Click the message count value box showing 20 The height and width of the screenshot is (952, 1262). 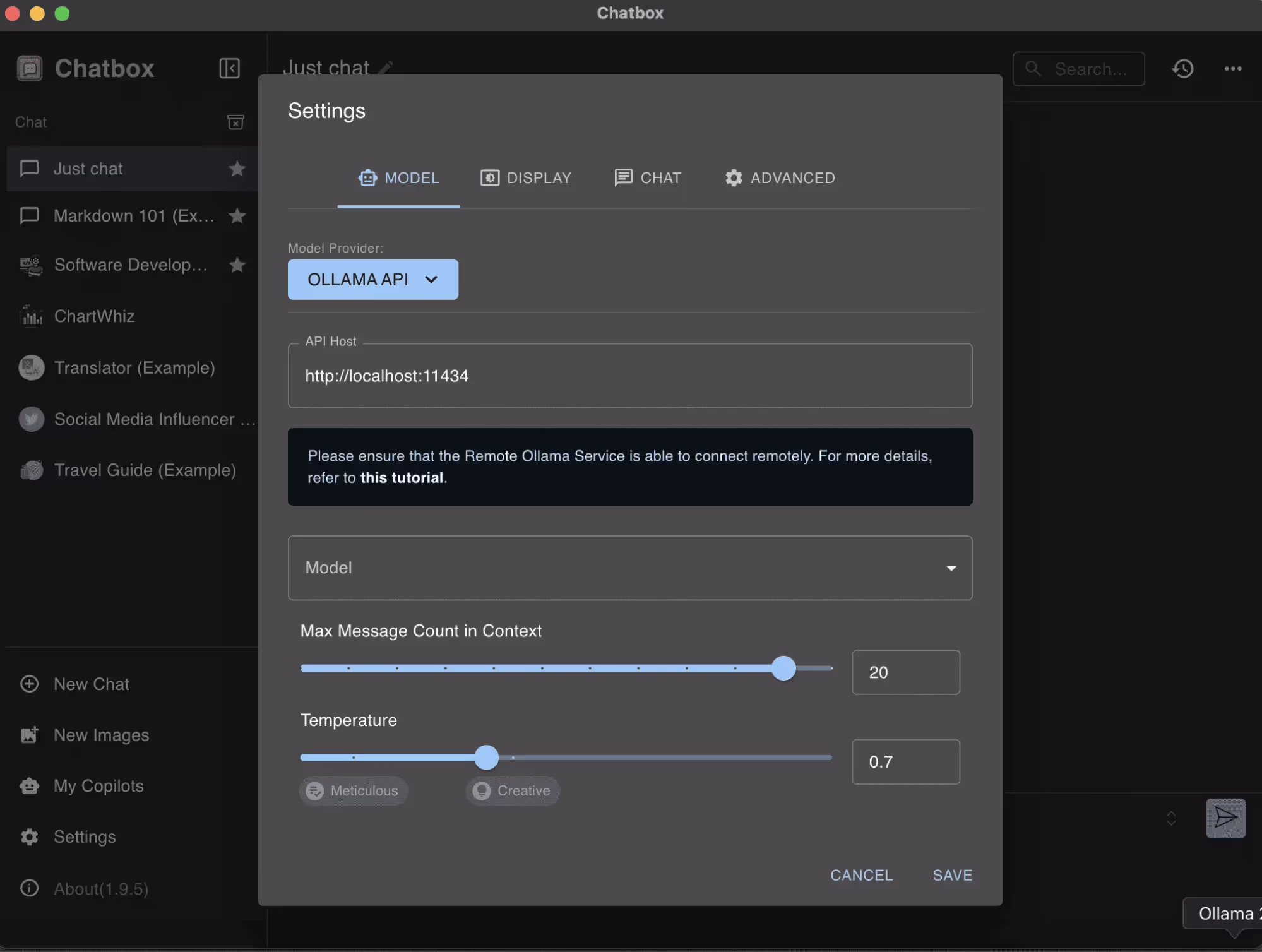pyautogui.click(x=905, y=672)
